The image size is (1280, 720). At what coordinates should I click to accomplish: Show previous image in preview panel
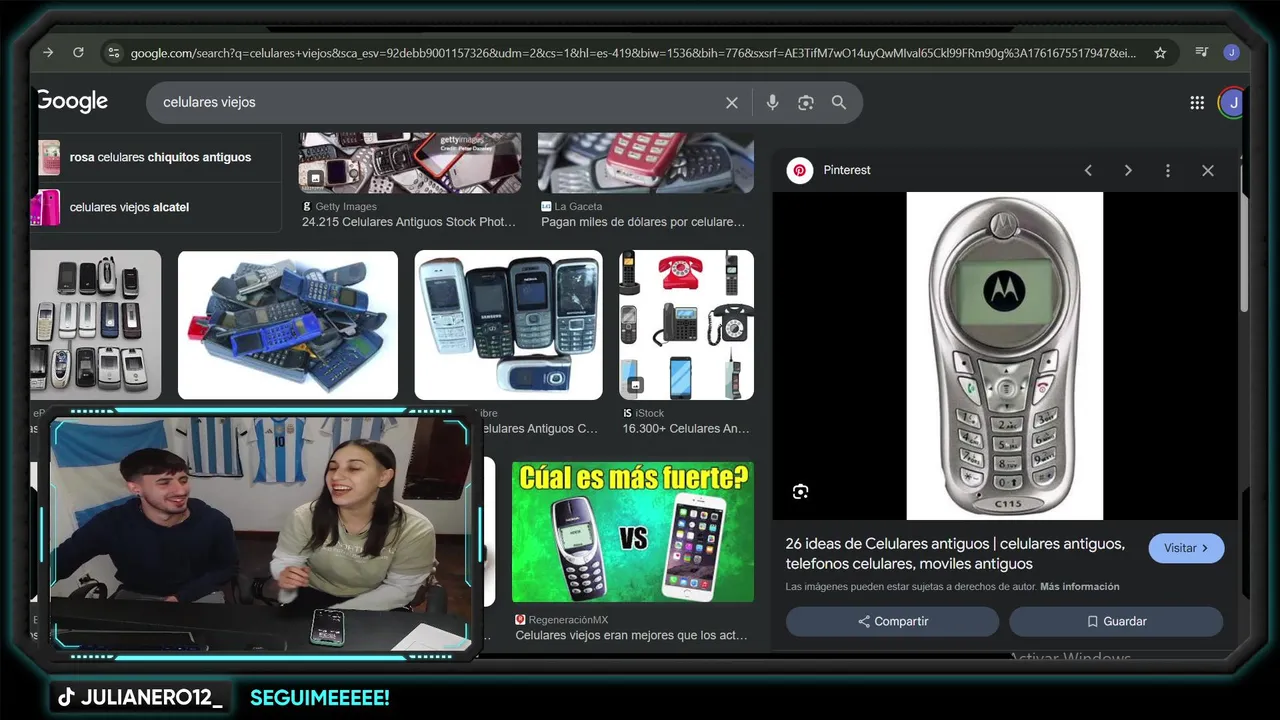point(1088,170)
